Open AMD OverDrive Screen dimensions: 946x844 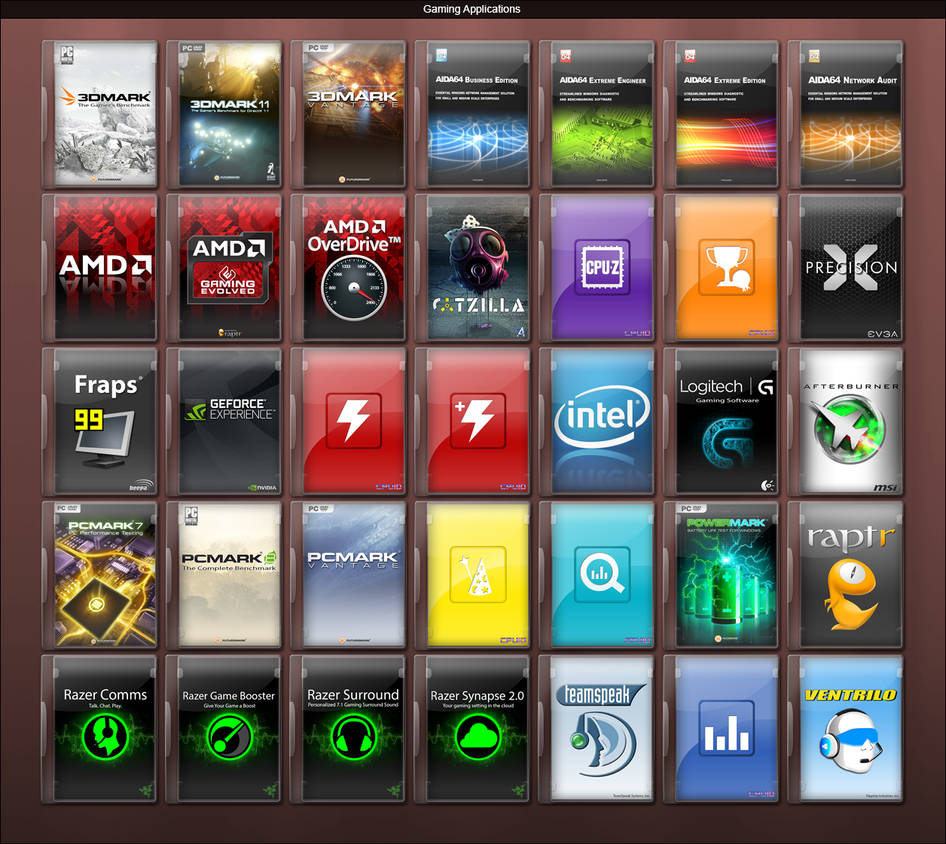[351, 267]
